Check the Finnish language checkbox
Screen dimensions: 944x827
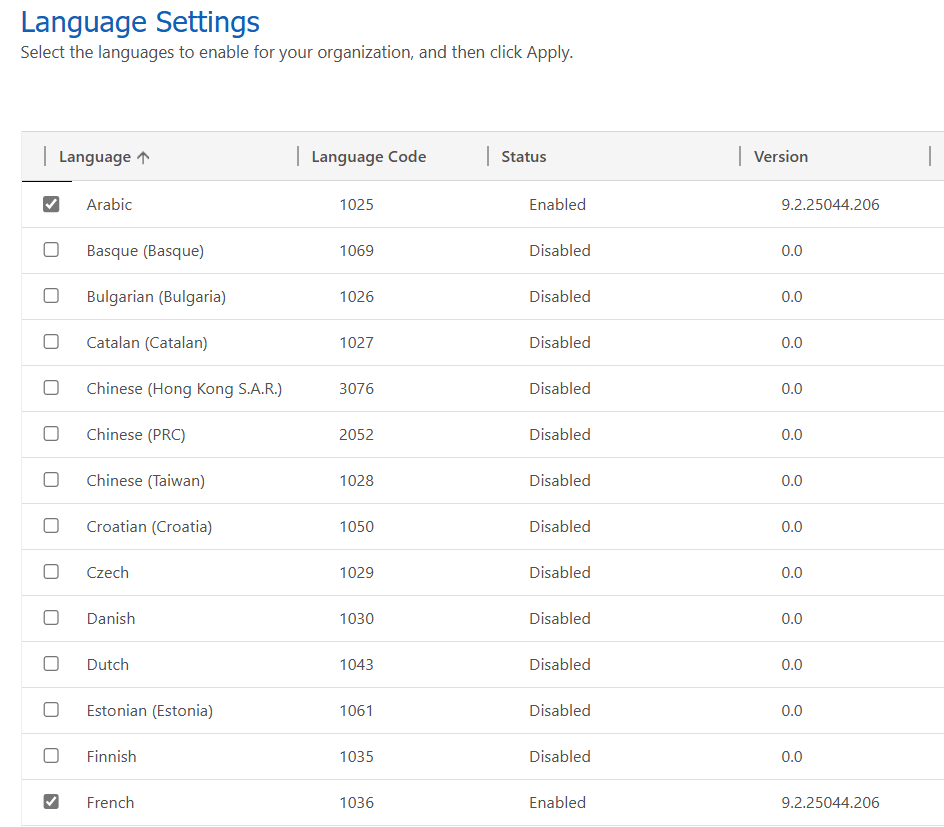51,755
